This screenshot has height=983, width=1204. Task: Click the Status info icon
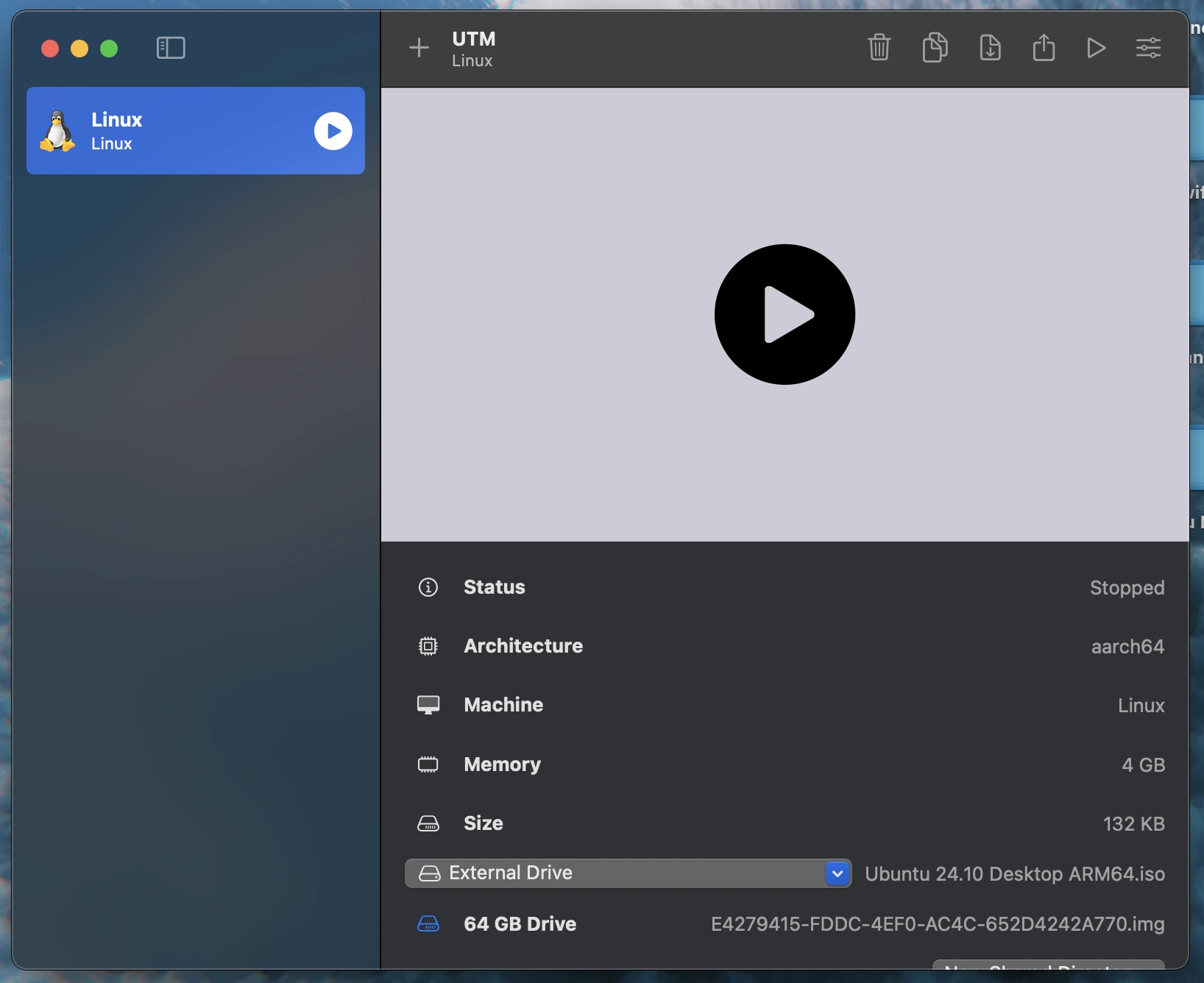pyautogui.click(x=428, y=587)
